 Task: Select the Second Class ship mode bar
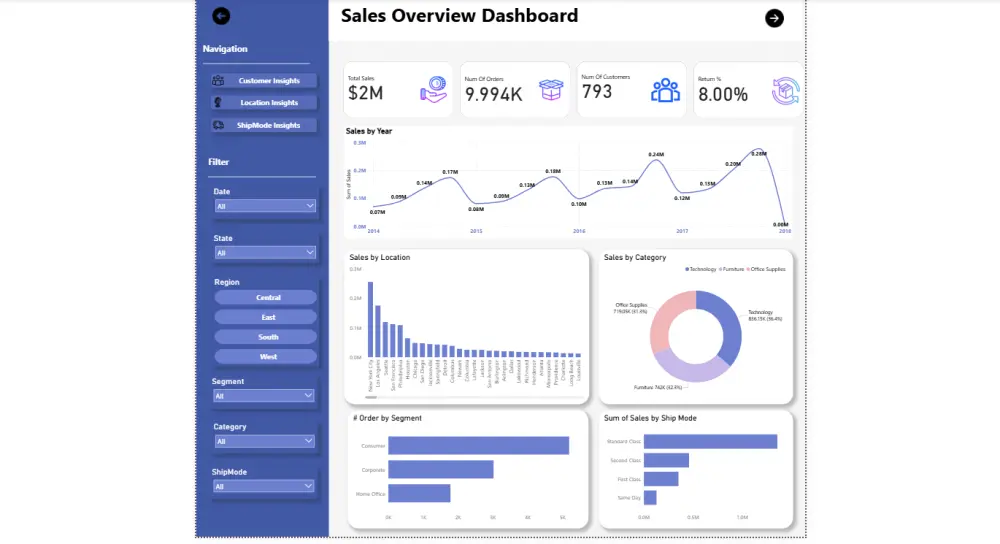(666, 460)
